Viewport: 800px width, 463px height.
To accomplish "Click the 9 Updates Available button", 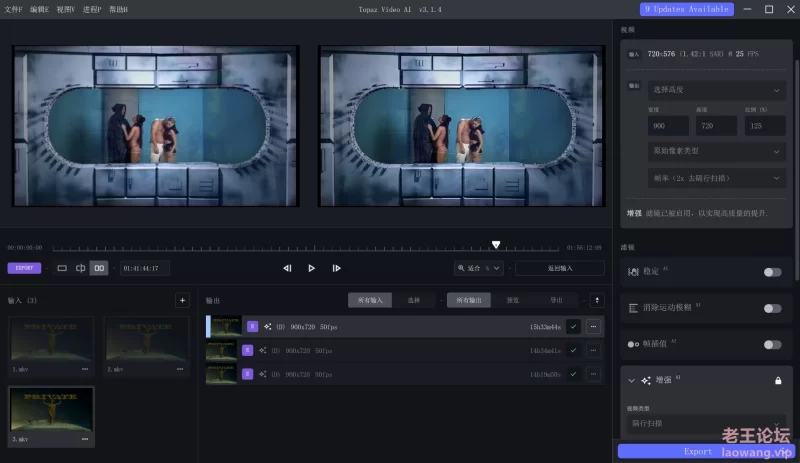I will (x=686, y=9).
